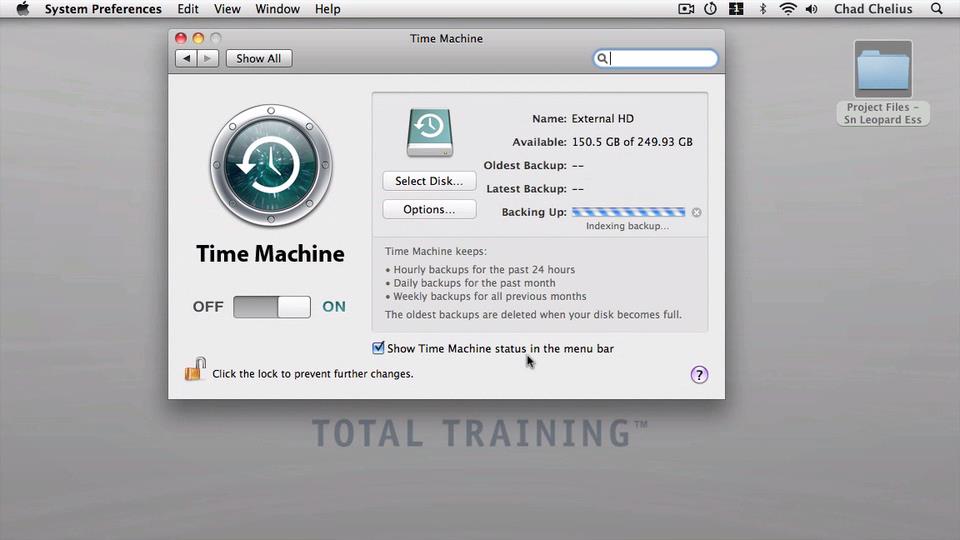Minimize the Time Machine window
The width and height of the screenshot is (960, 540).
198,38
